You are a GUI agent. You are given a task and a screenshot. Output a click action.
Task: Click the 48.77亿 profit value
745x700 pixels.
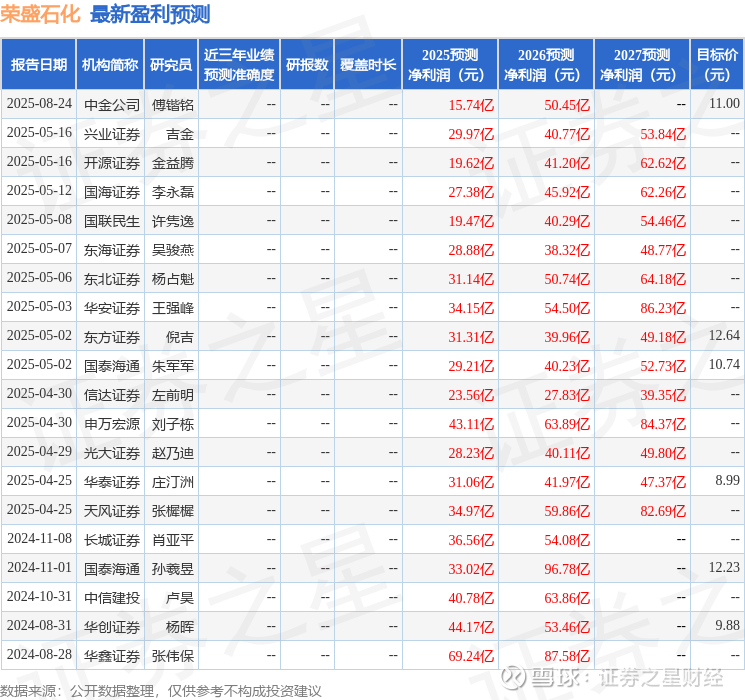(663, 250)
